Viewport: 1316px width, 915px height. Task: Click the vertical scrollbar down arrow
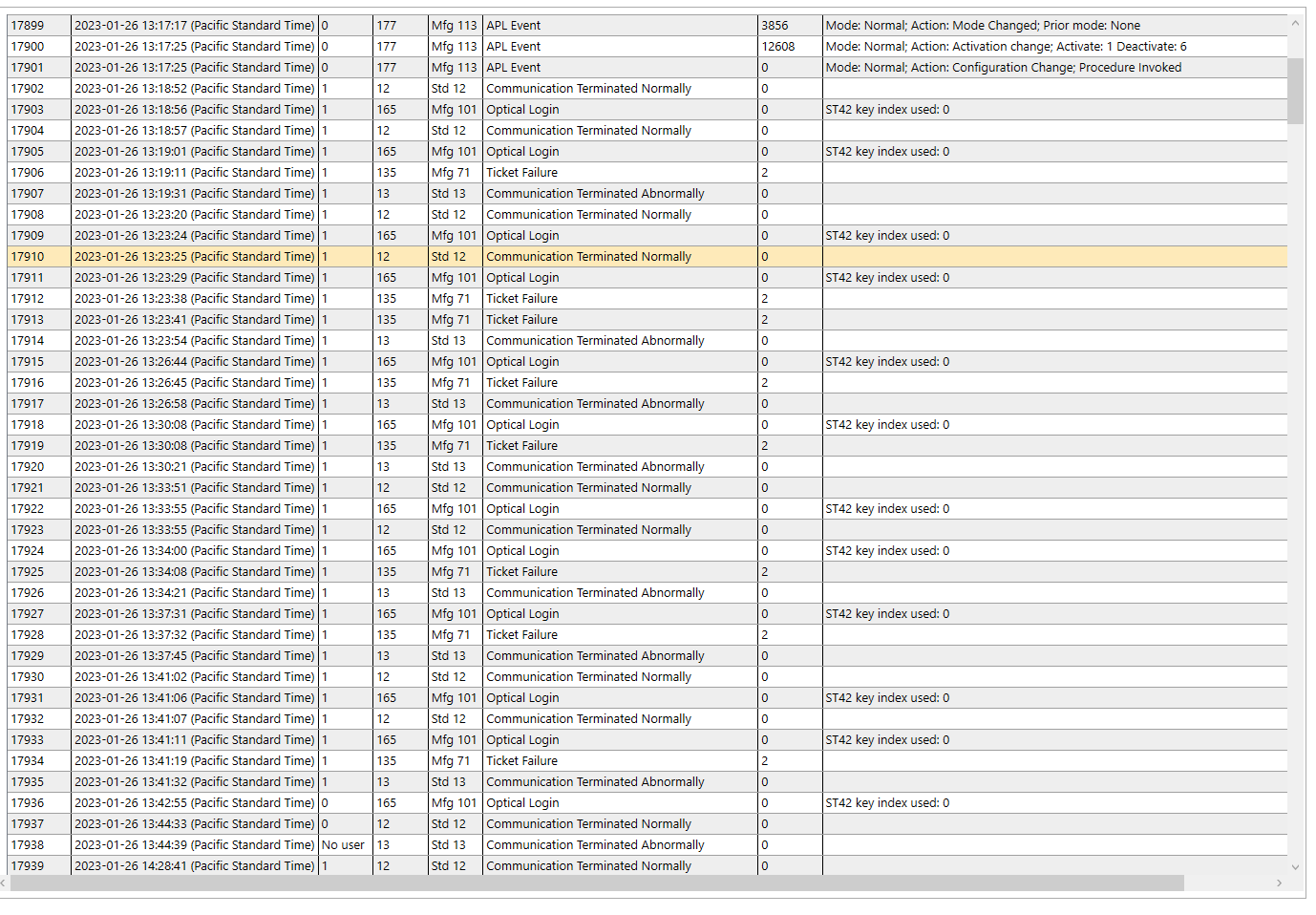coord(1295,867)
